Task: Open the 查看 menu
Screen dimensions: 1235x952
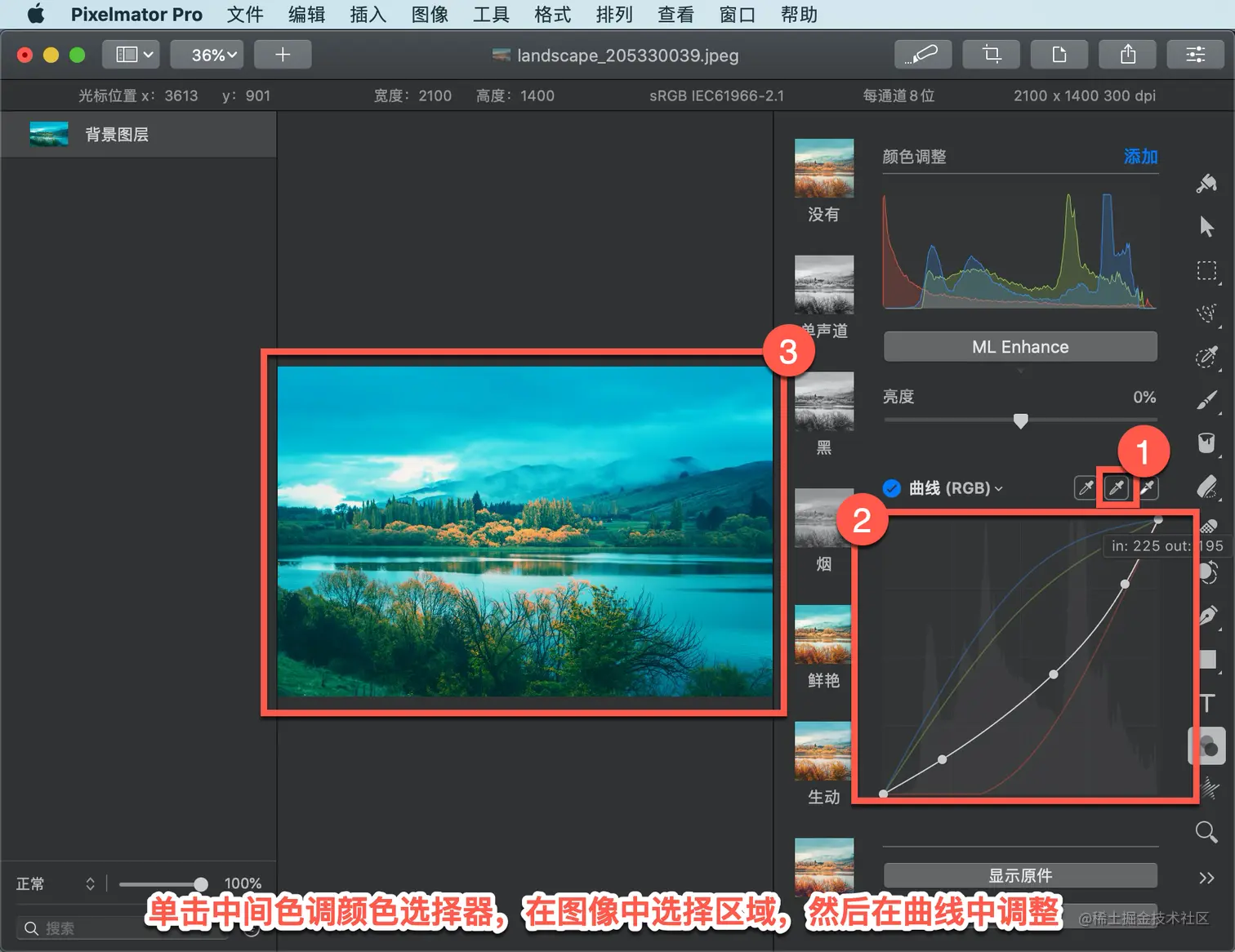Action: pos(675,15)
